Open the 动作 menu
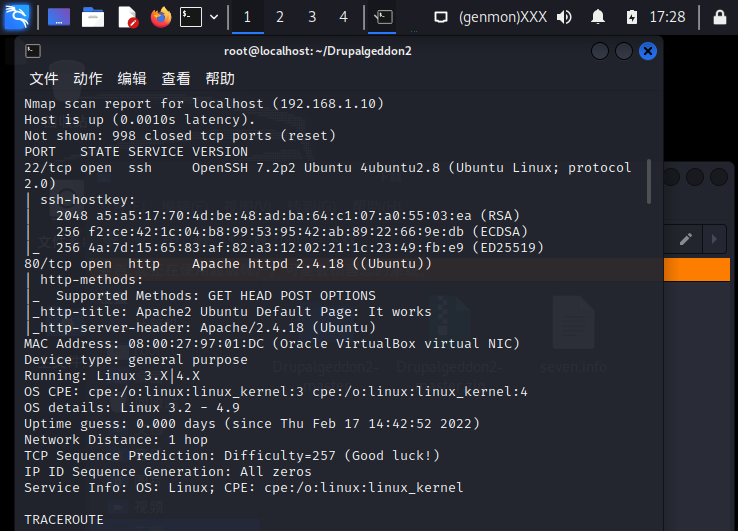 (88, 79)
